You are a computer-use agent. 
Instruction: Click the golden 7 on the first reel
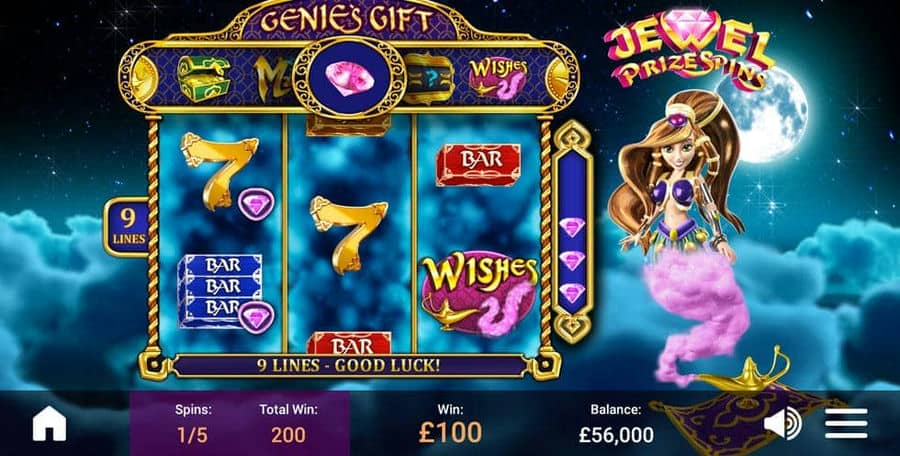219,170
